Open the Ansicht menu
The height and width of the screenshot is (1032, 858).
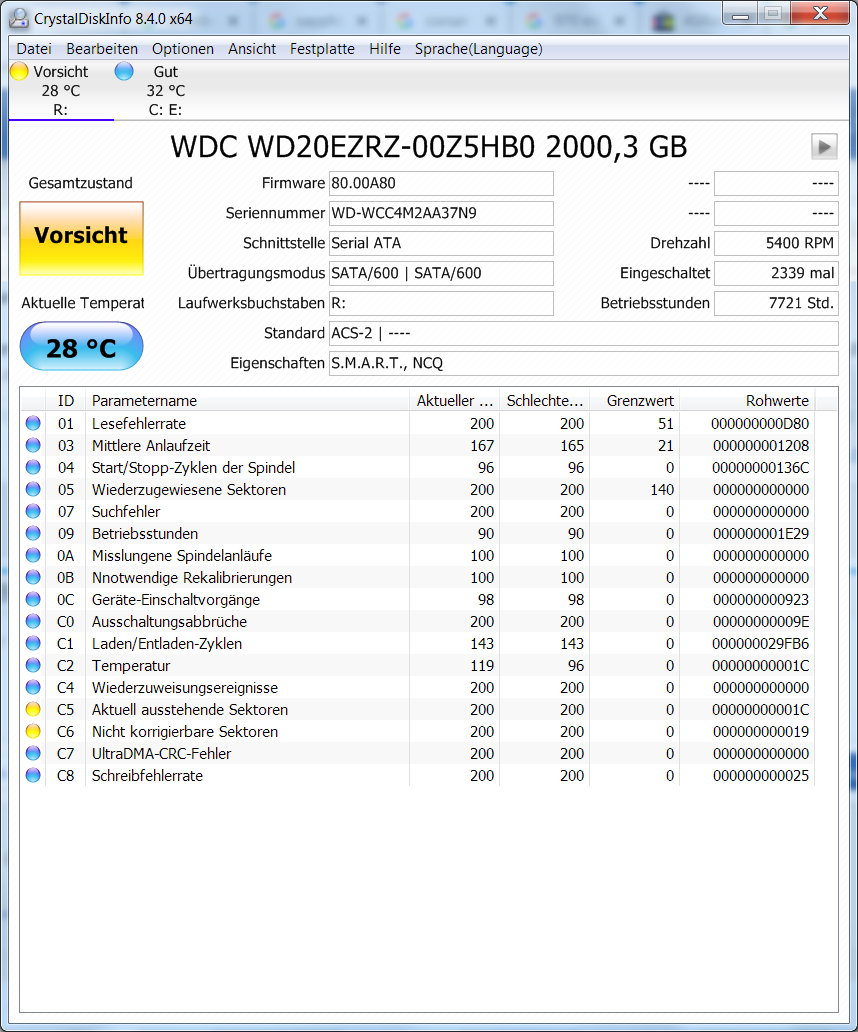(x=252, y=49)
